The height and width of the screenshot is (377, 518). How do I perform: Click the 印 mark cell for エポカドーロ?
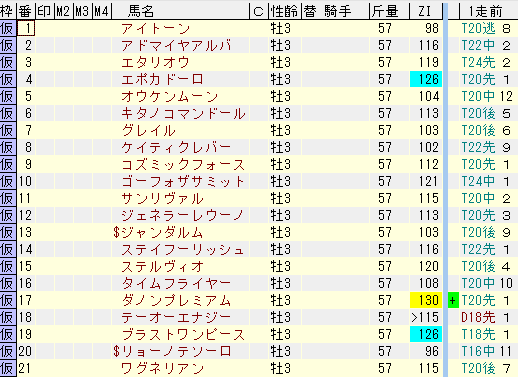(x=45, y=79)
